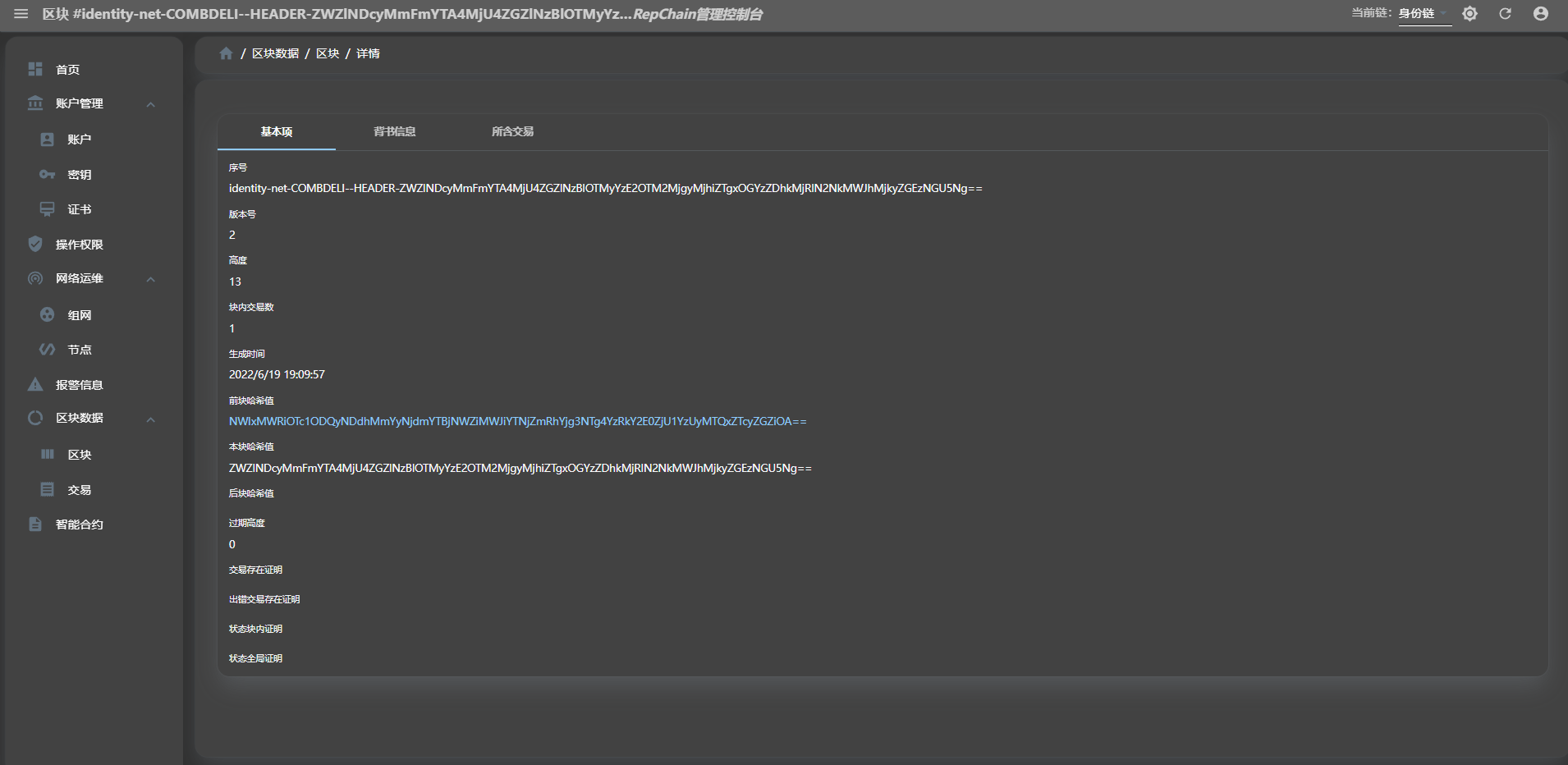
Task: Click the 版本号 value 2
Action: (232, 235)
